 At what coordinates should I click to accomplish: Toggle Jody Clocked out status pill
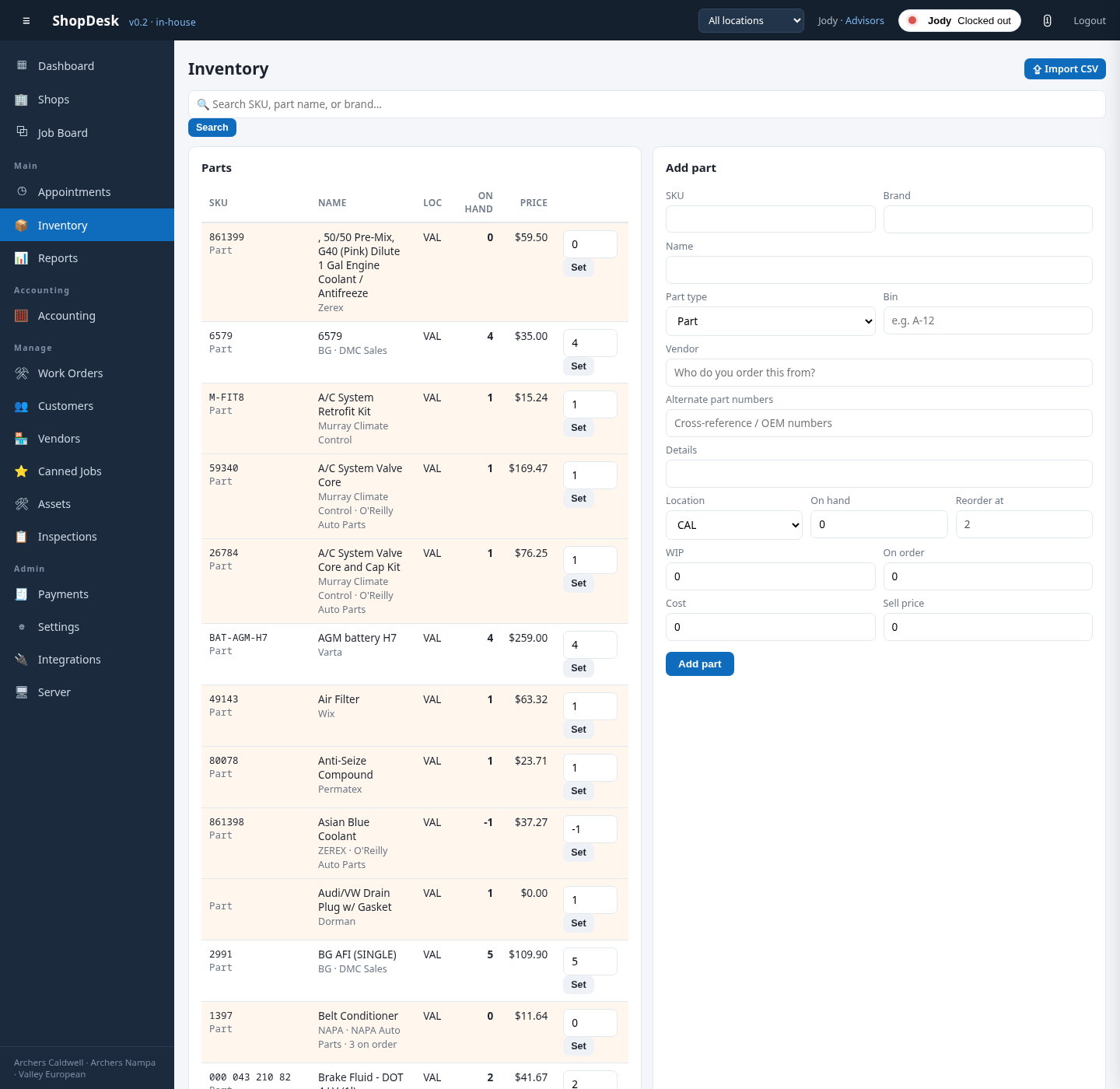(960, 21)
